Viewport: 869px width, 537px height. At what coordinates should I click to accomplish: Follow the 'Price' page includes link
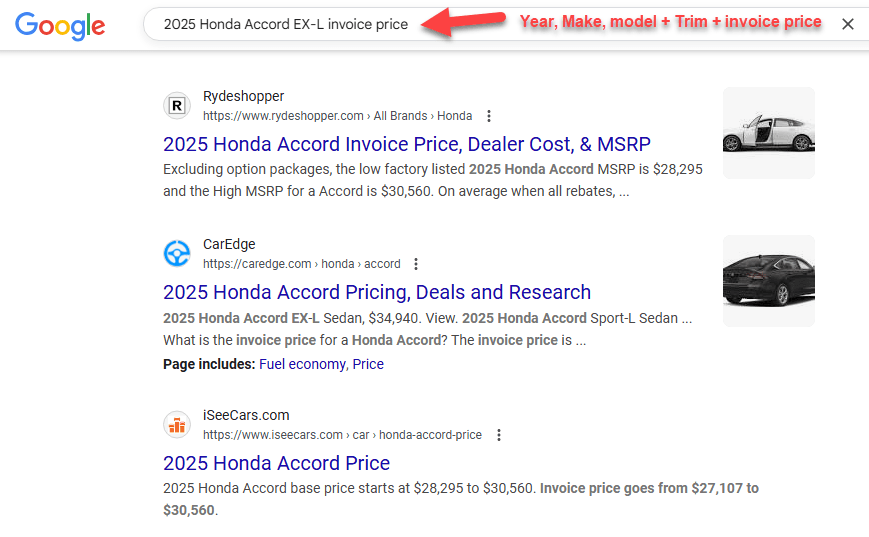(368, 364)
